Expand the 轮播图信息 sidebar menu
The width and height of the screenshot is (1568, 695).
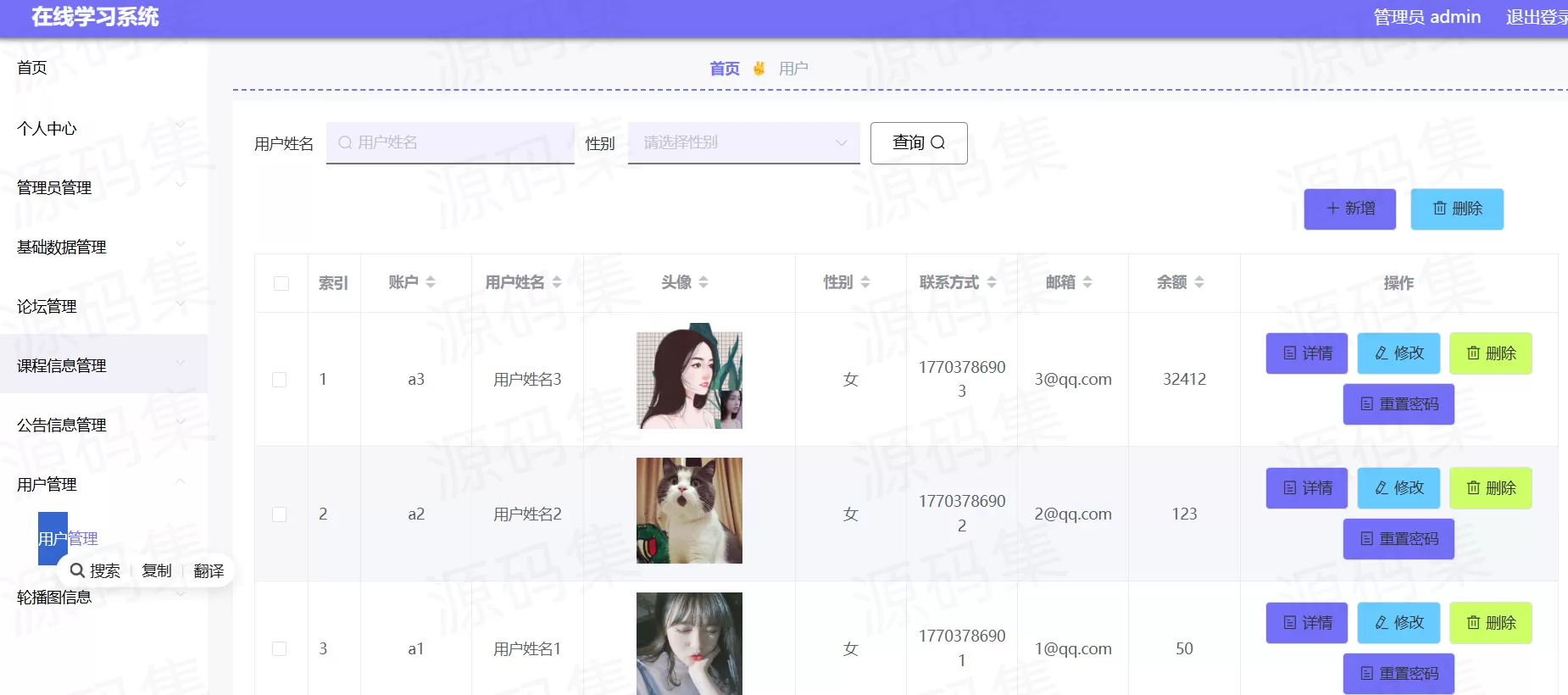(103, 597)
